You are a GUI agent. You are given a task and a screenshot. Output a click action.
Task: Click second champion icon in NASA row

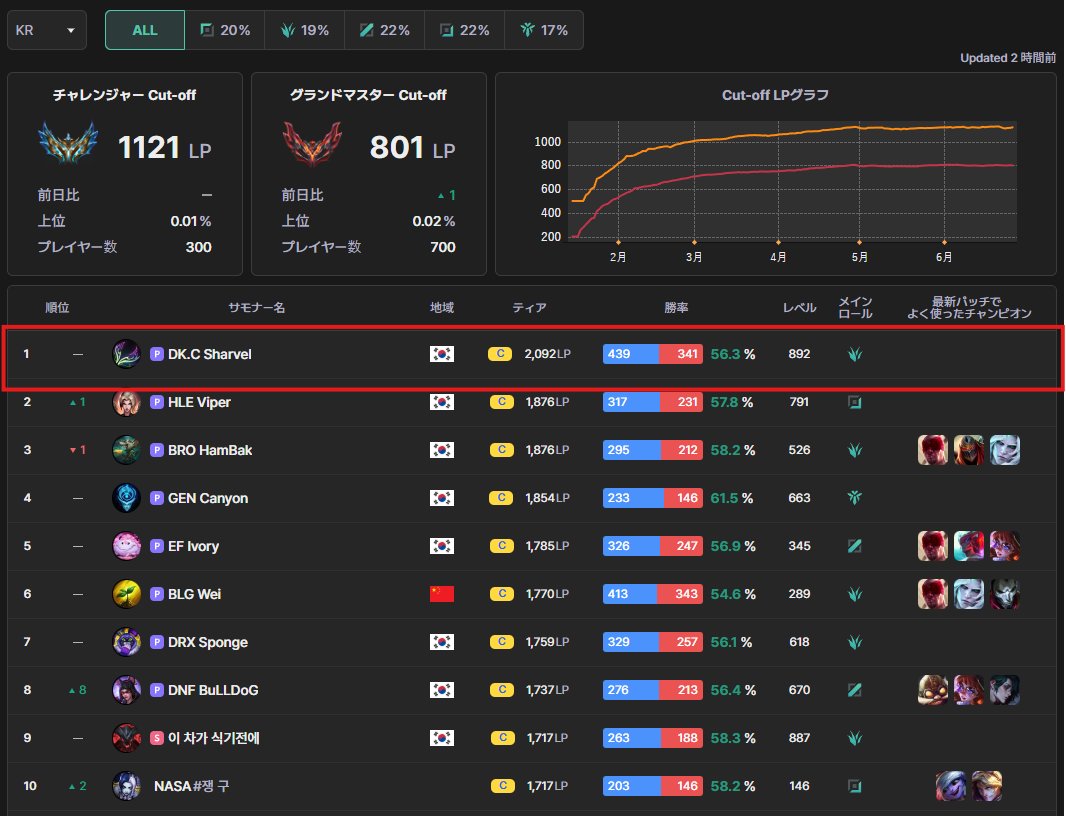click(987, 786)
